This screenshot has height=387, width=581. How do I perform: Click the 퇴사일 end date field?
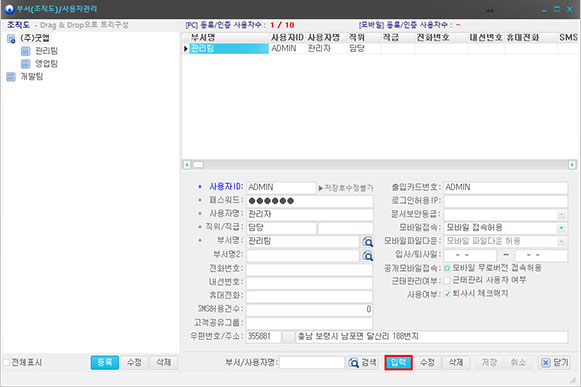point(541,255)
